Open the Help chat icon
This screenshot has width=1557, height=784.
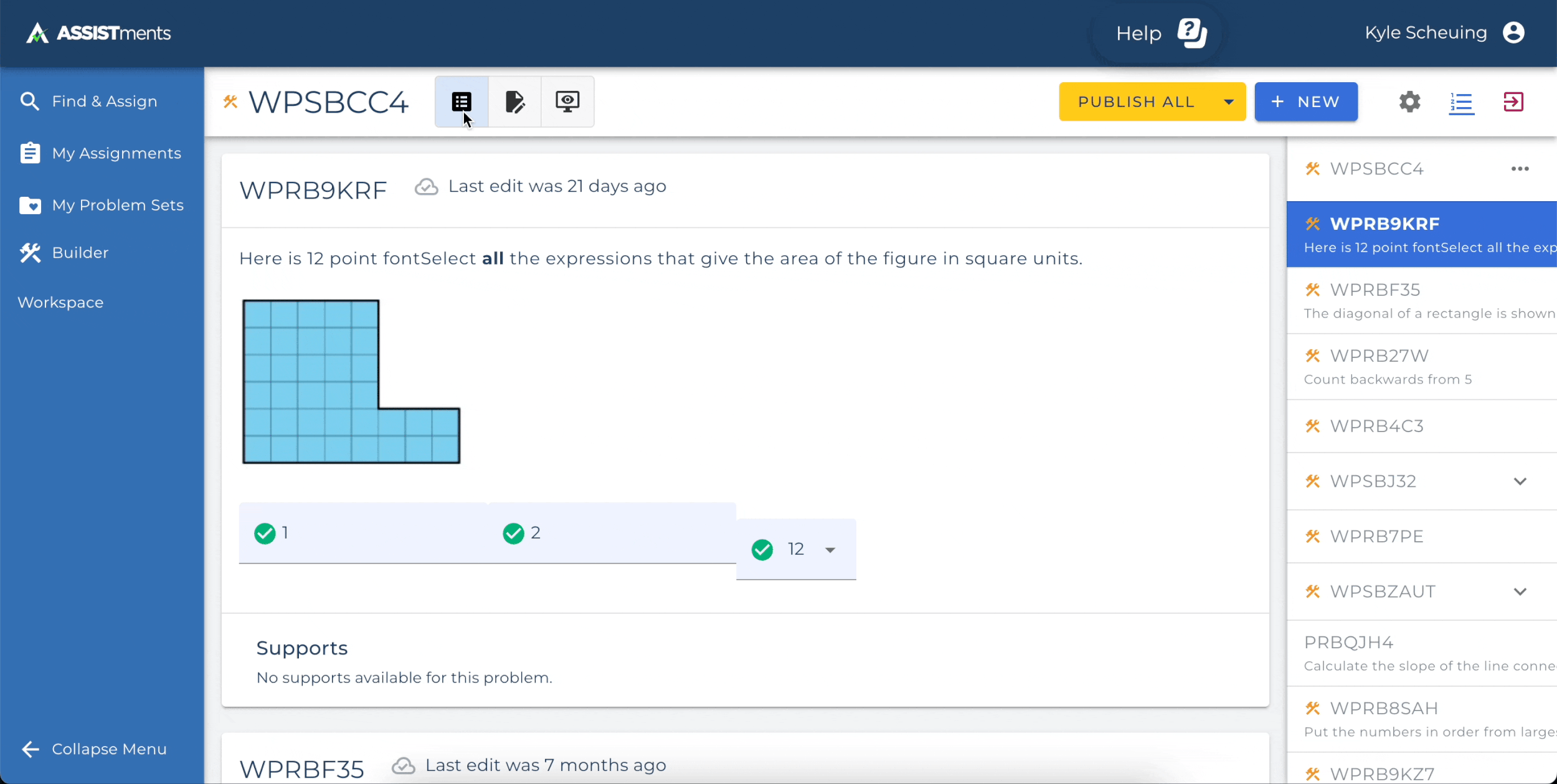pos(1192,33)
